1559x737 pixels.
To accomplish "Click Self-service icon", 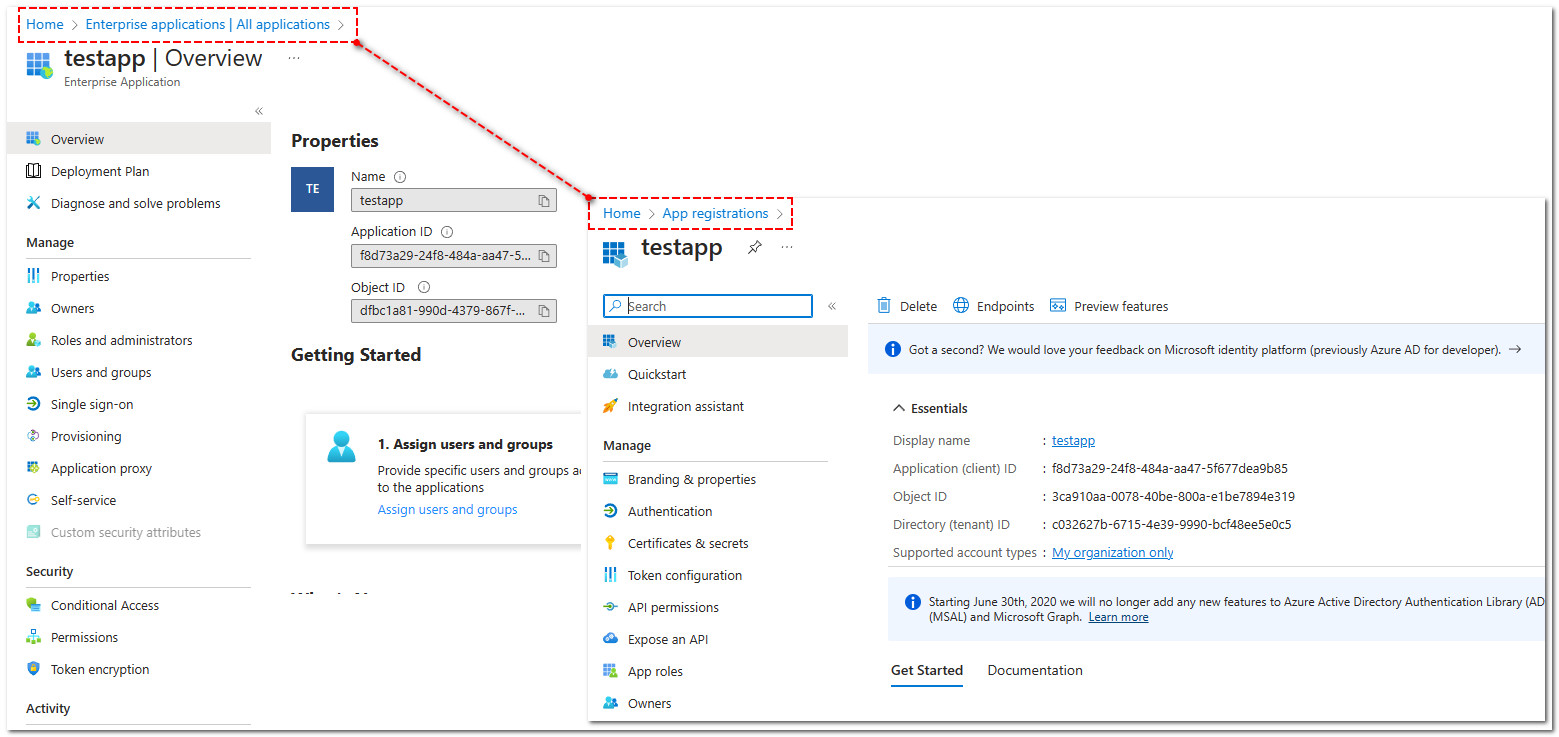I will point(34,500).
